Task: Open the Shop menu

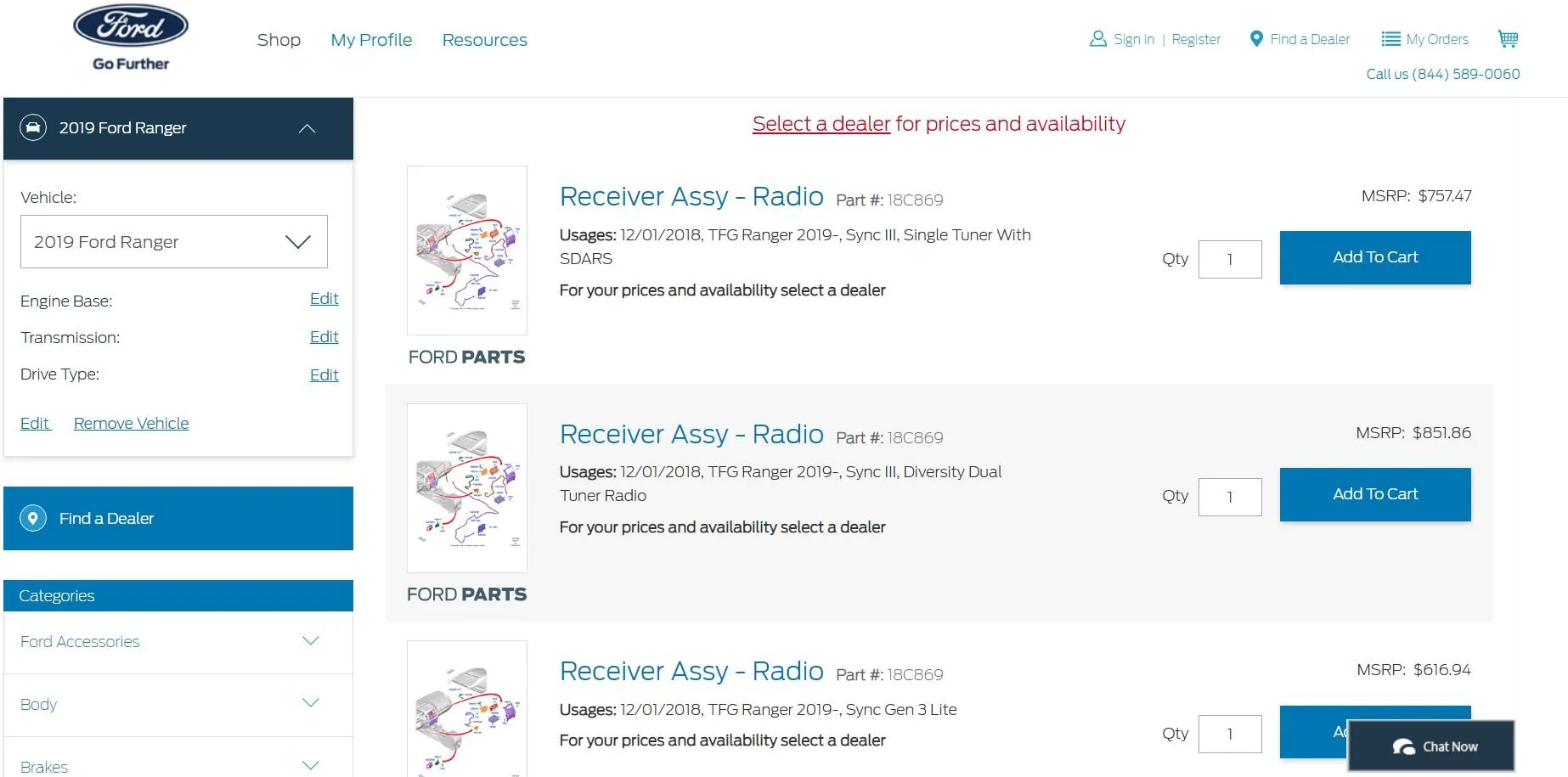Action: 279,40
